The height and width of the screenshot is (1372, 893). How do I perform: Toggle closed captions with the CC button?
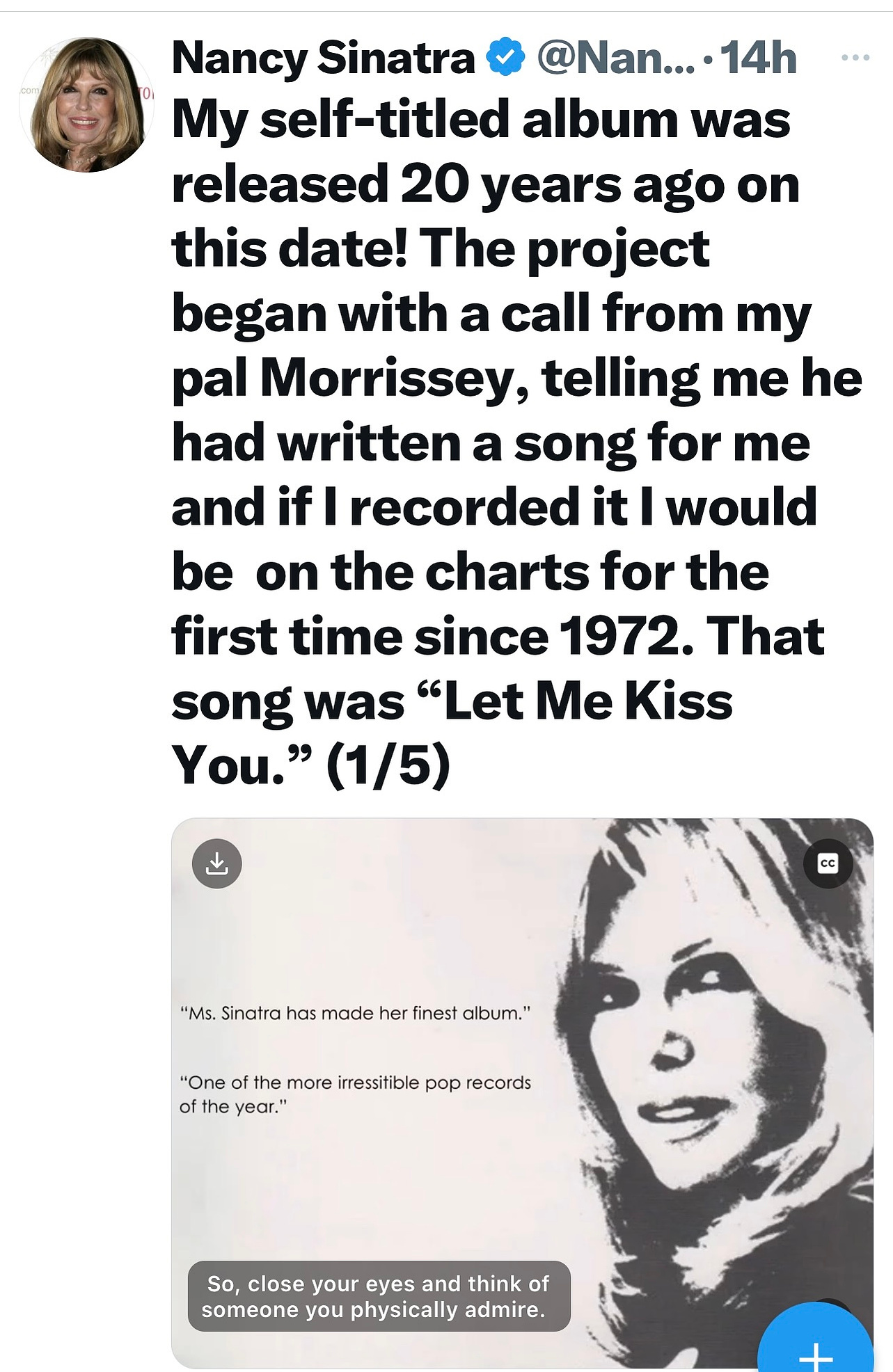[x=828, y=863]
